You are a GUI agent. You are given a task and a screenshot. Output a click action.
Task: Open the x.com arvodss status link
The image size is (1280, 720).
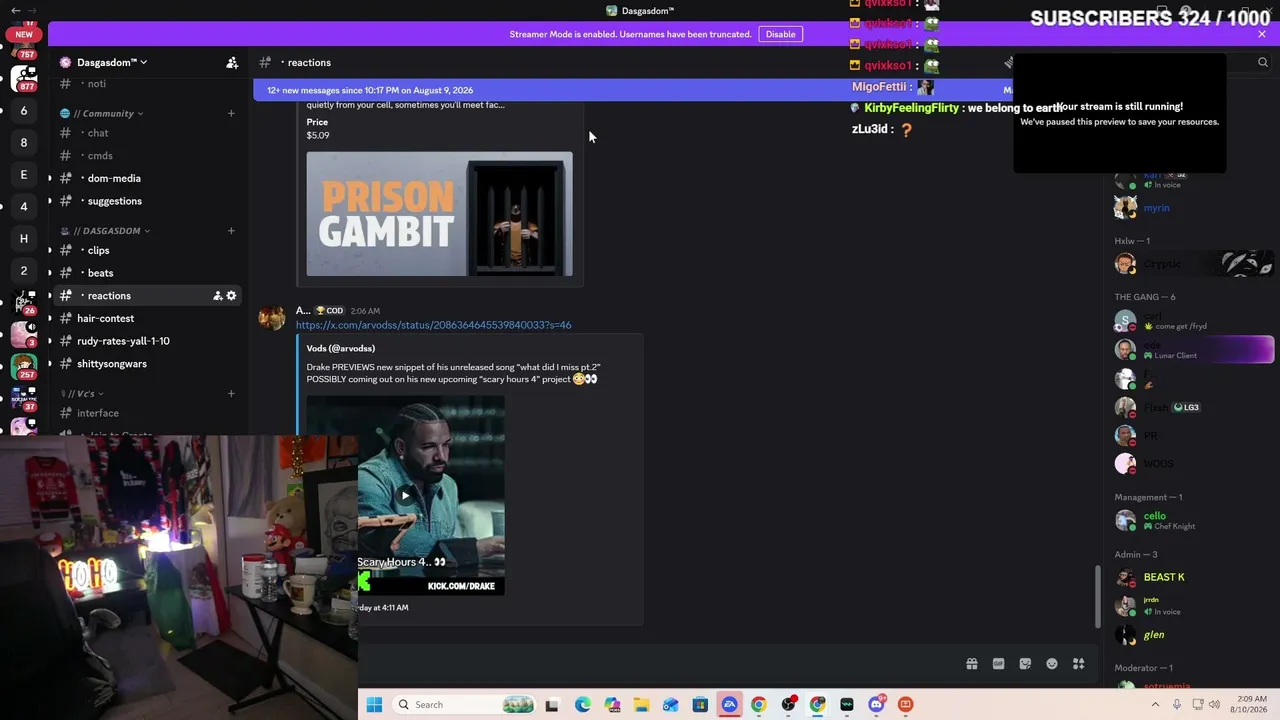(x=434, y=325)
